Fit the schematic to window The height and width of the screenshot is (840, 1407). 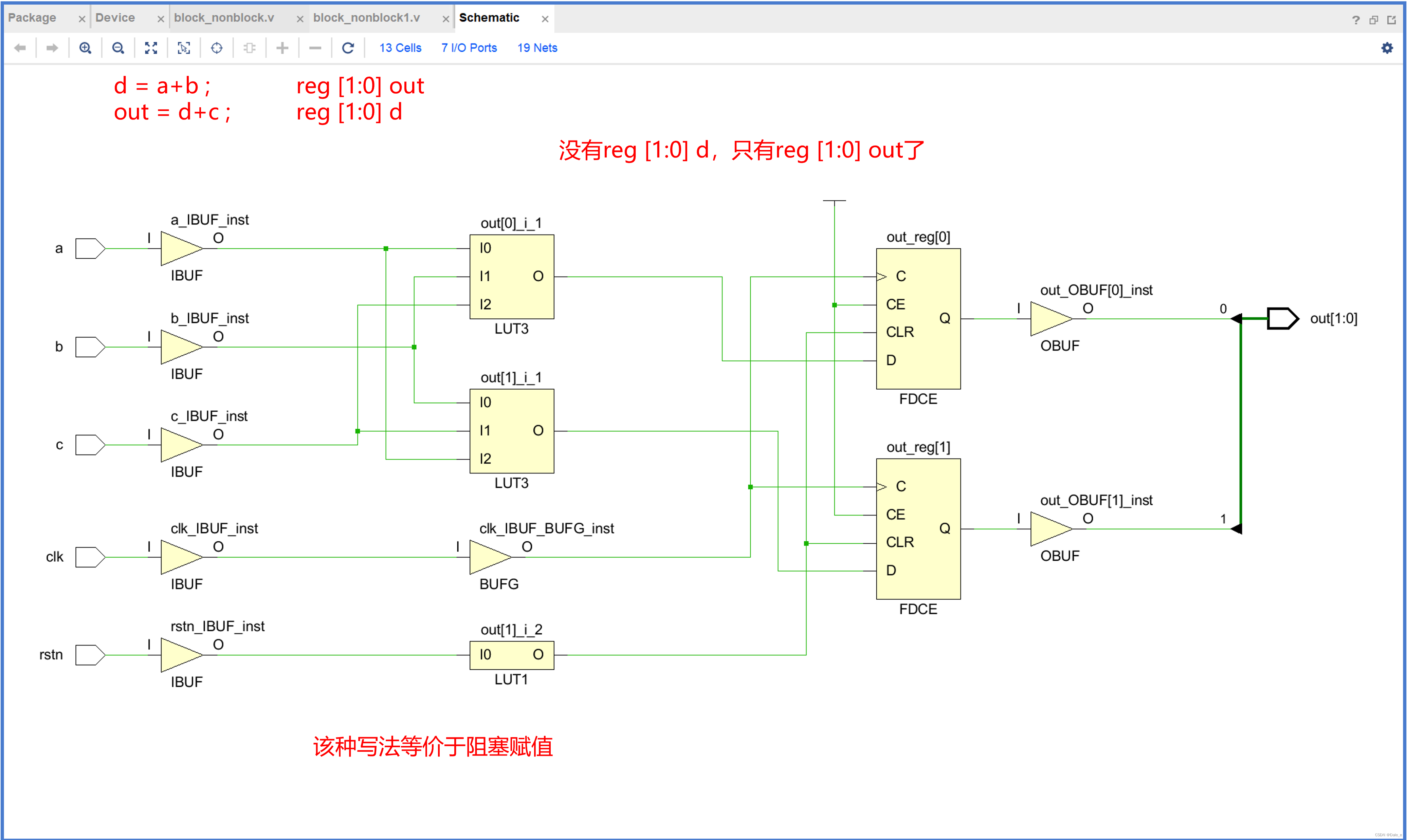pos(151,48)
